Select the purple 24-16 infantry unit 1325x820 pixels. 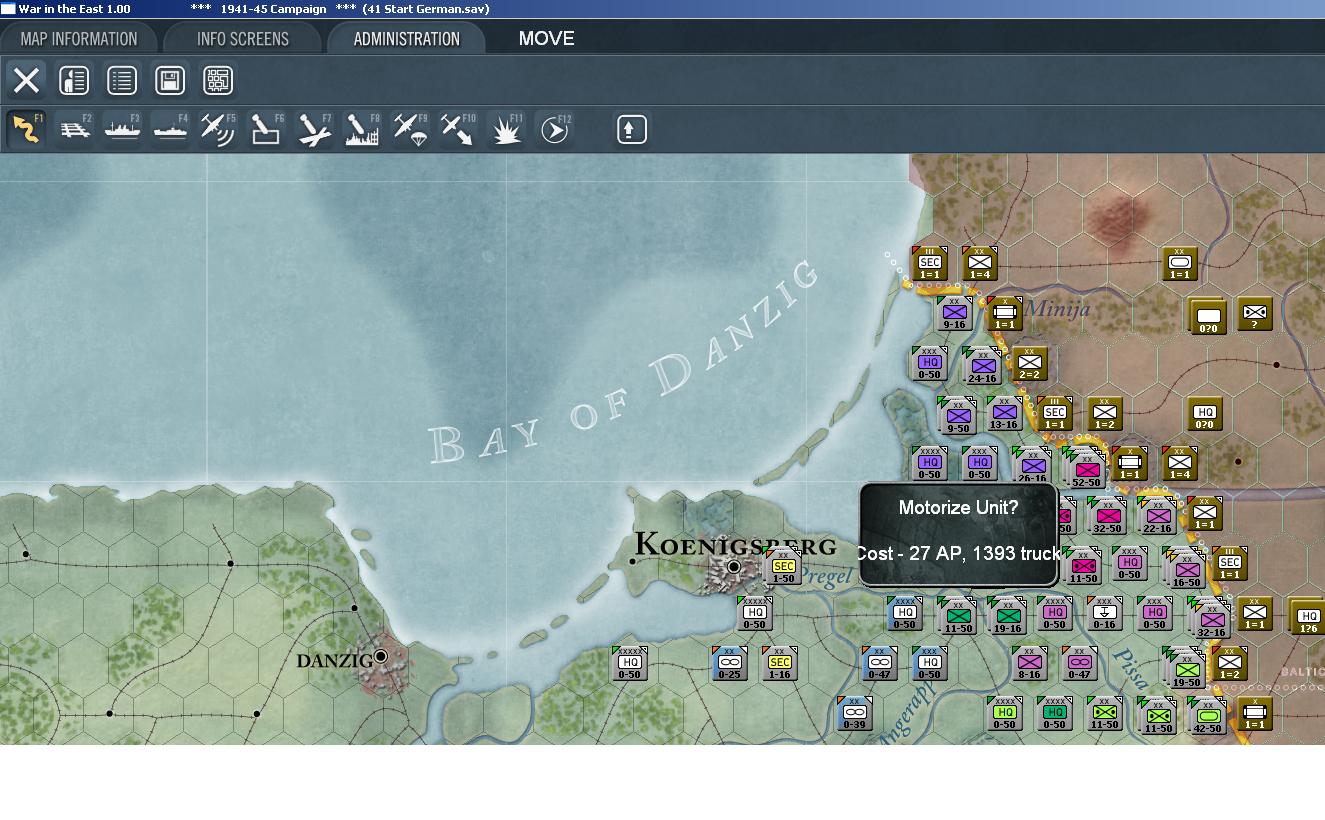tap(982, 366)
